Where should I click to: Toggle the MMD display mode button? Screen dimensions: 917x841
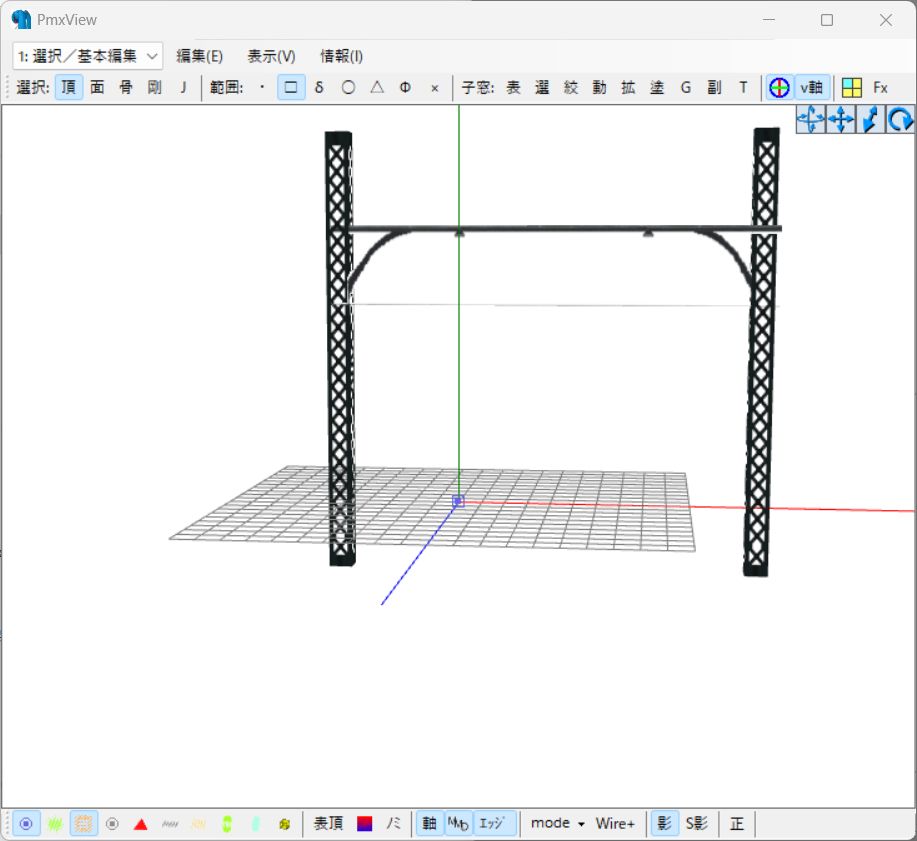tap(458, 824)
